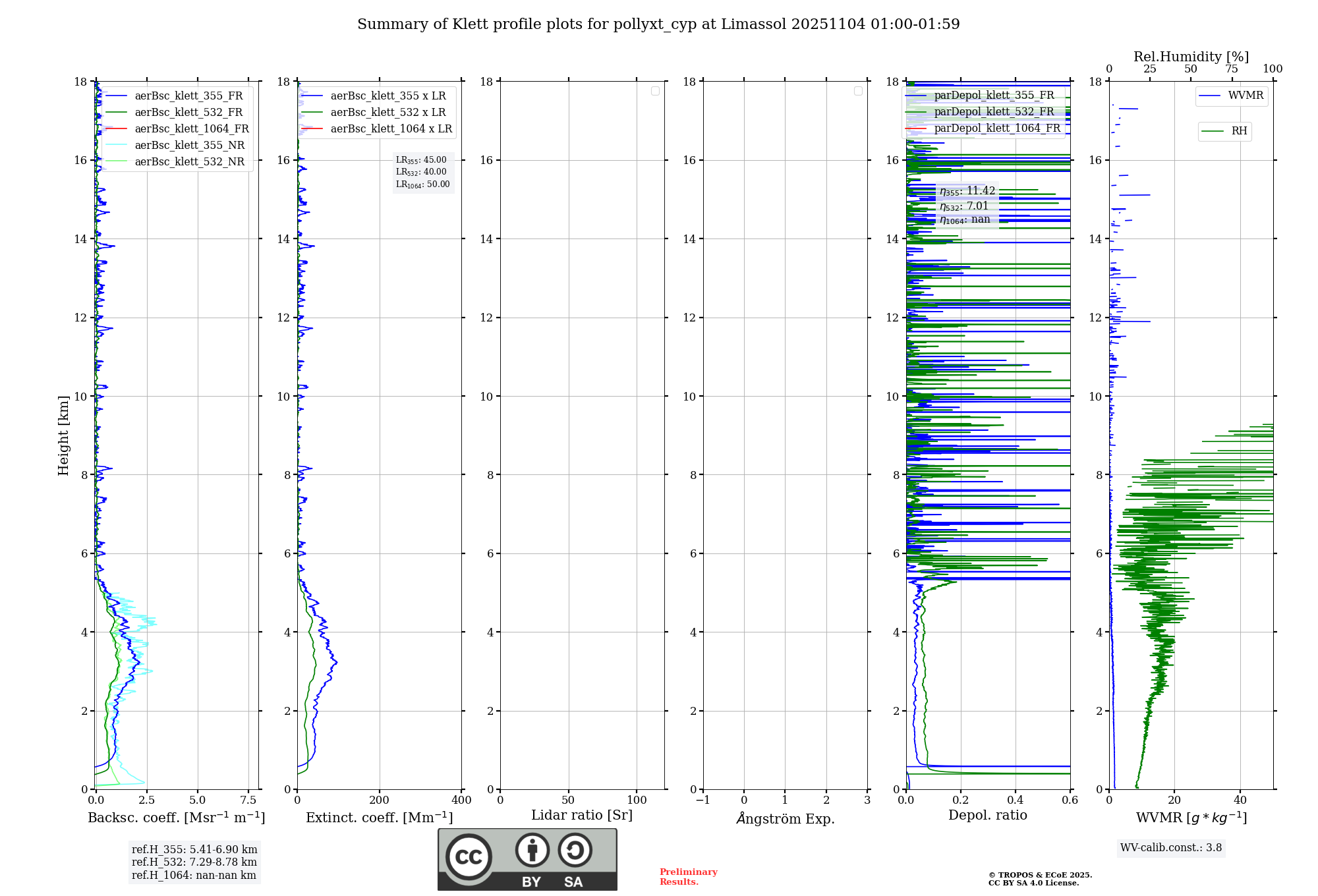Viewport: 1318px width, 896px height.
Task: Click the LR355: 45.00 annotation box
Action: 422,160
